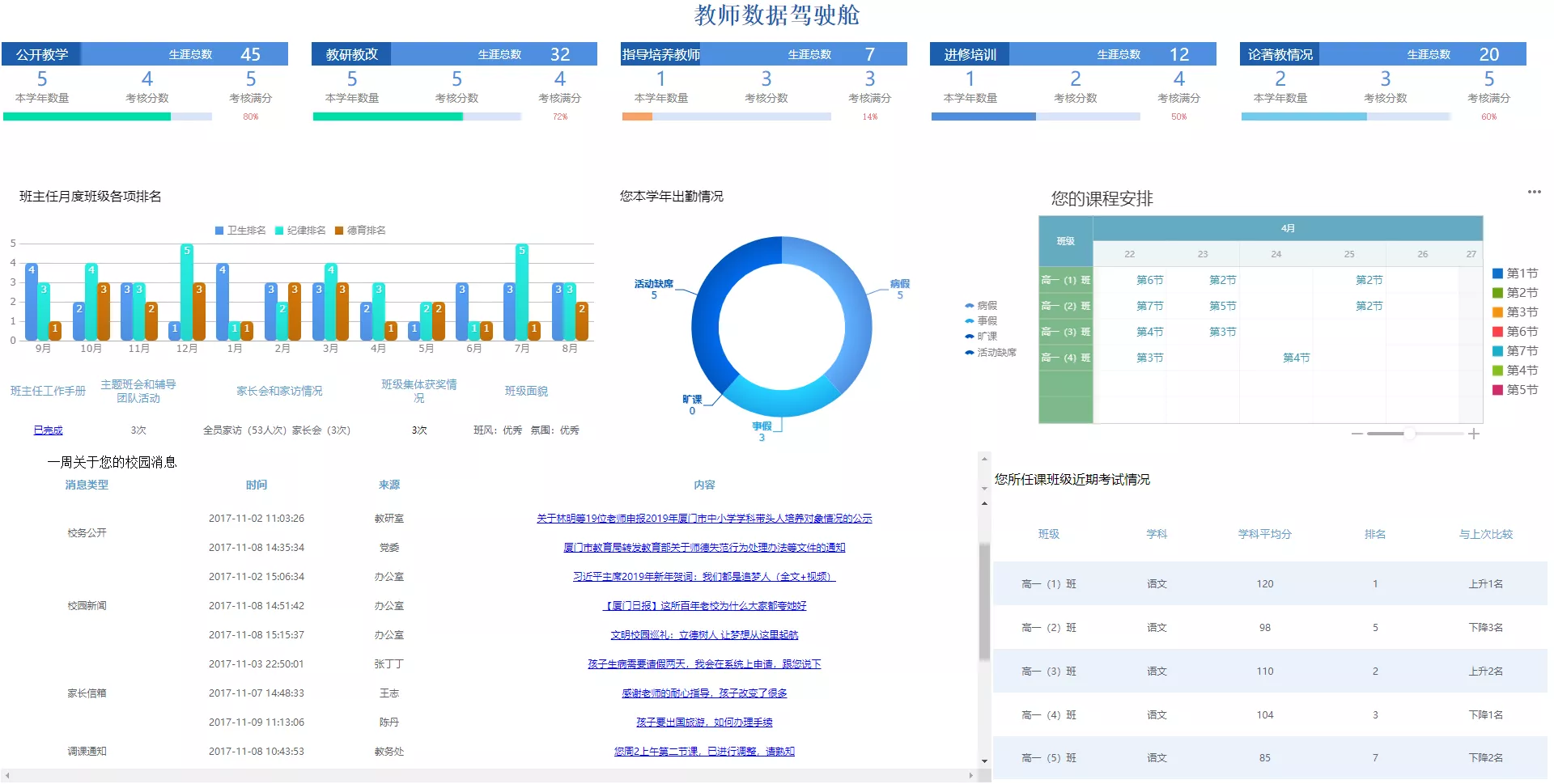Open the news about 林明等19位老师申报
Screen dimensions: 1554x784
pyautogui.click(x=704, y=519)
